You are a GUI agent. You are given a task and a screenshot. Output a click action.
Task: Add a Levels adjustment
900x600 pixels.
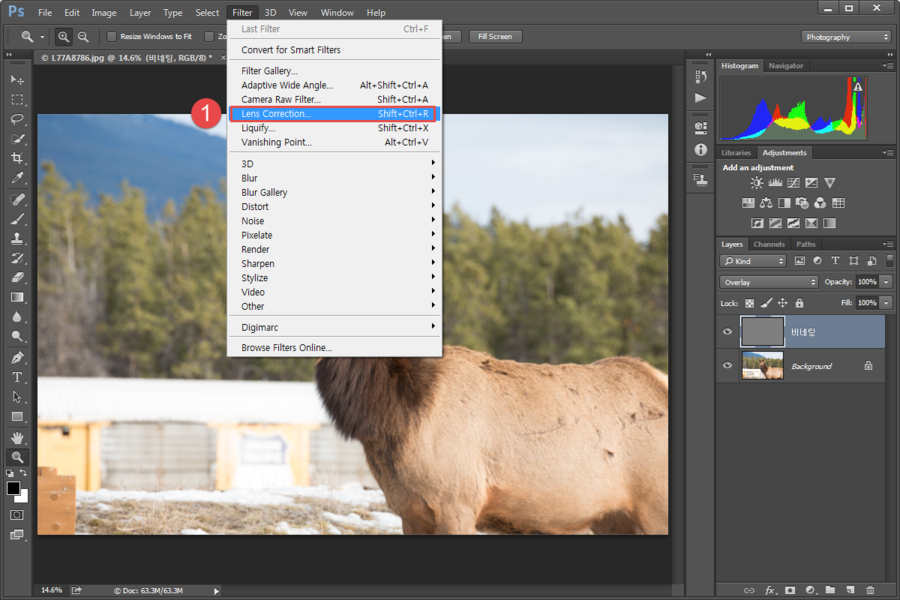click(x=775, y=183)
